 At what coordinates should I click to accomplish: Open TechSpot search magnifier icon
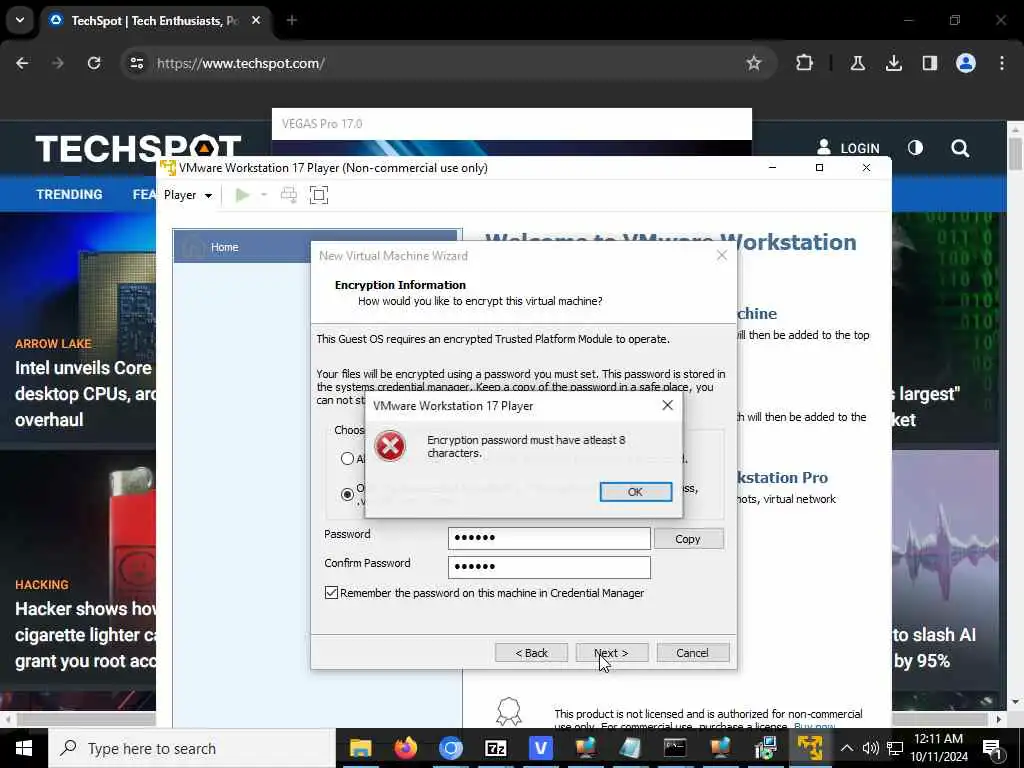click(960, 148)
